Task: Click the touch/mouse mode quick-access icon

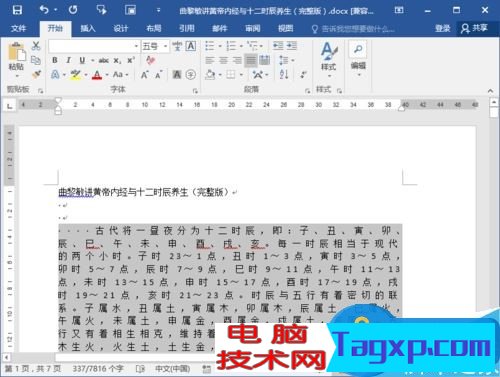Action: click(101, 10)
